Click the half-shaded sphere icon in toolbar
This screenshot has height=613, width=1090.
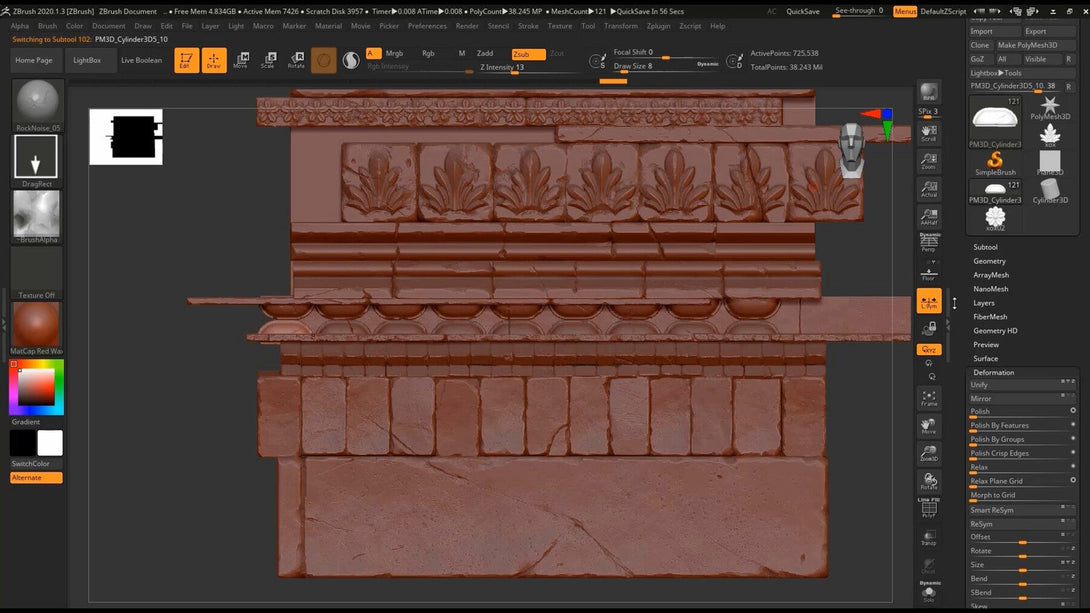tap(351, 60)
